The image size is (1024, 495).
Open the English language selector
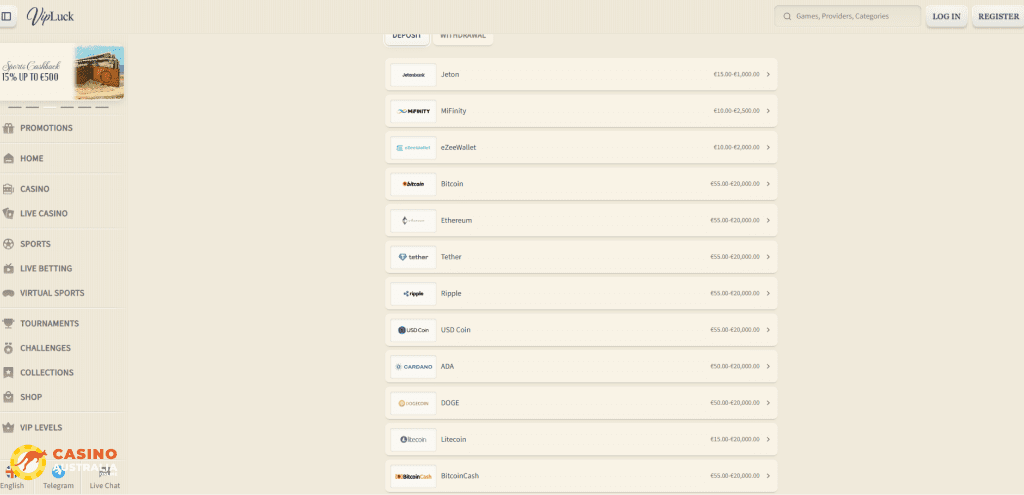12,479
